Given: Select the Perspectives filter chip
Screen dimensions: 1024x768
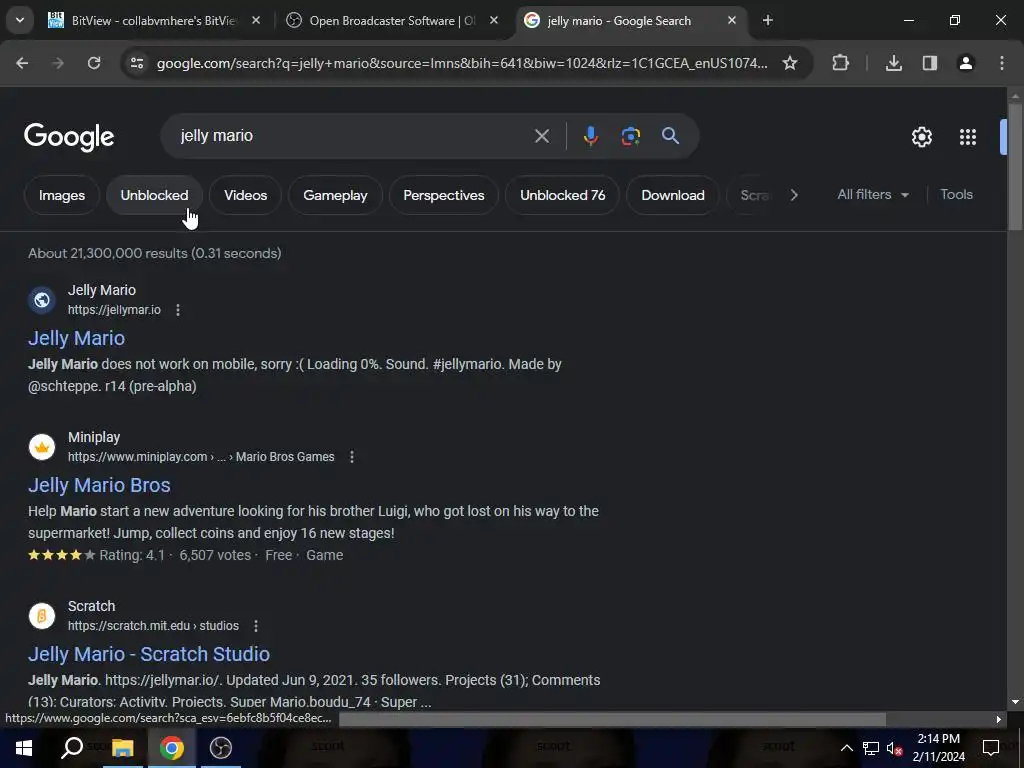Looking at the screenshot, I should point(444,195).
